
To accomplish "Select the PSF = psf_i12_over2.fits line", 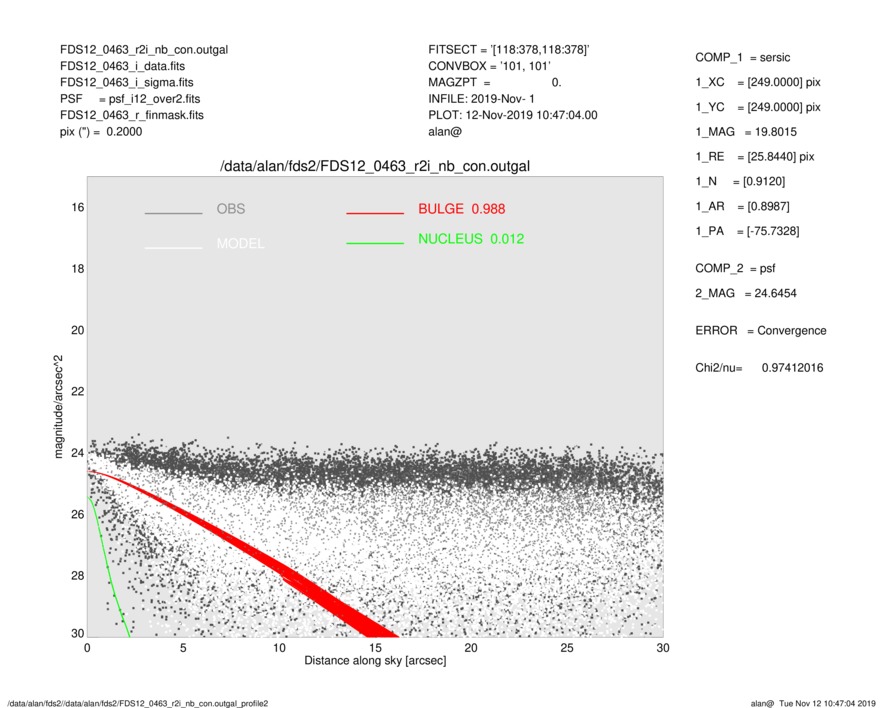I will tap(130, 99).
